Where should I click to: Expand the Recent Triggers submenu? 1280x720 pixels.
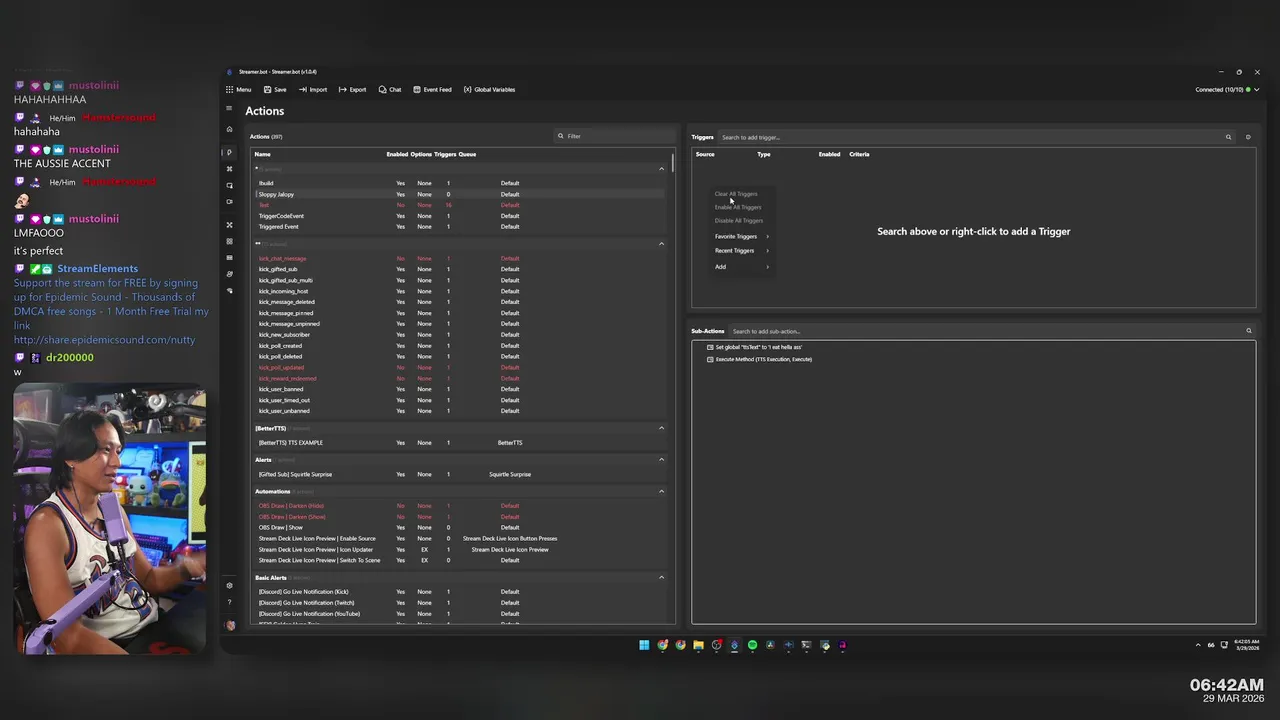pyautogui.click(x=741, y=251)
